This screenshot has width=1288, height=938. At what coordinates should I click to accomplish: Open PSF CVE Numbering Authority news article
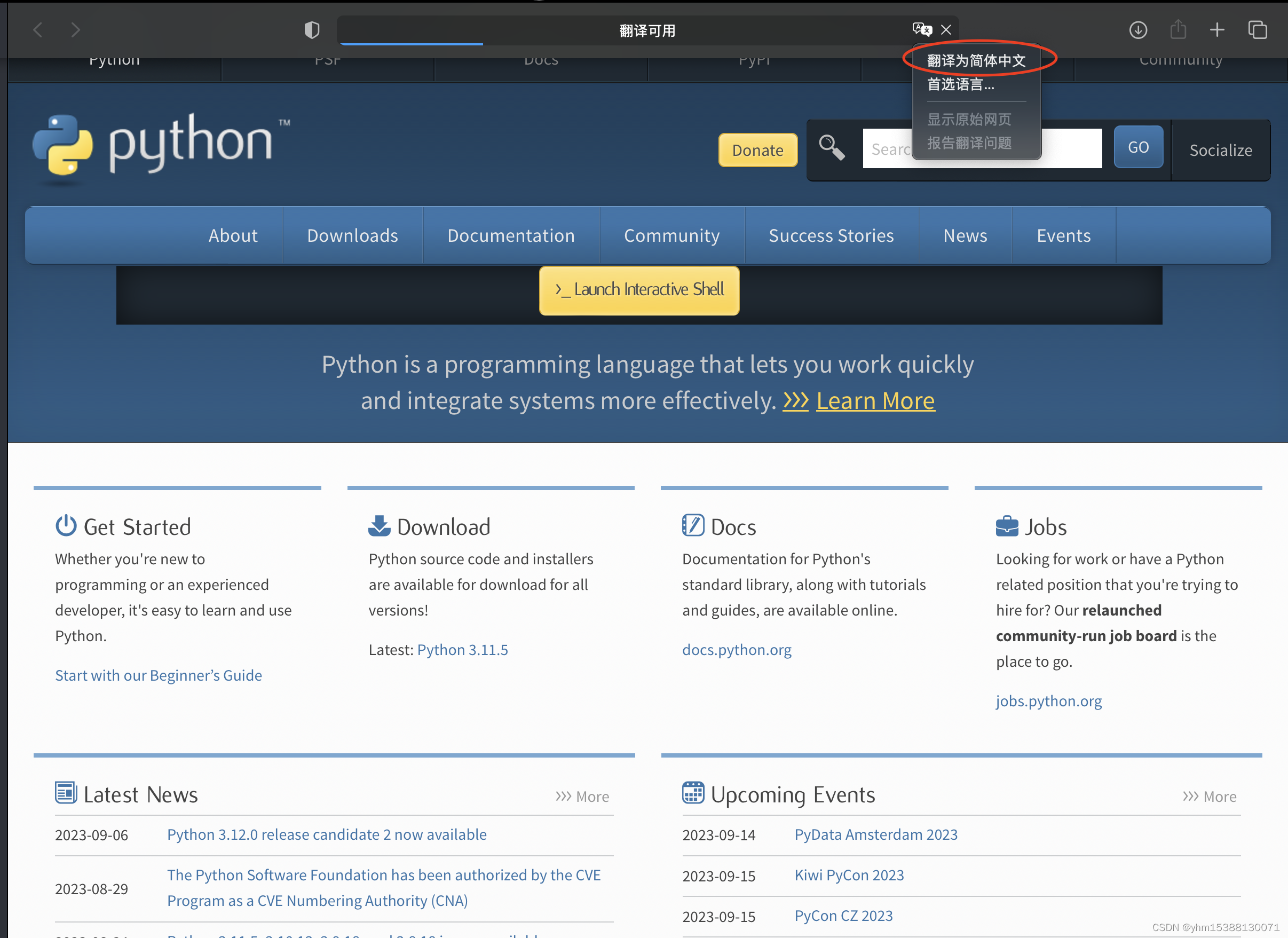(x=384, y=888)
